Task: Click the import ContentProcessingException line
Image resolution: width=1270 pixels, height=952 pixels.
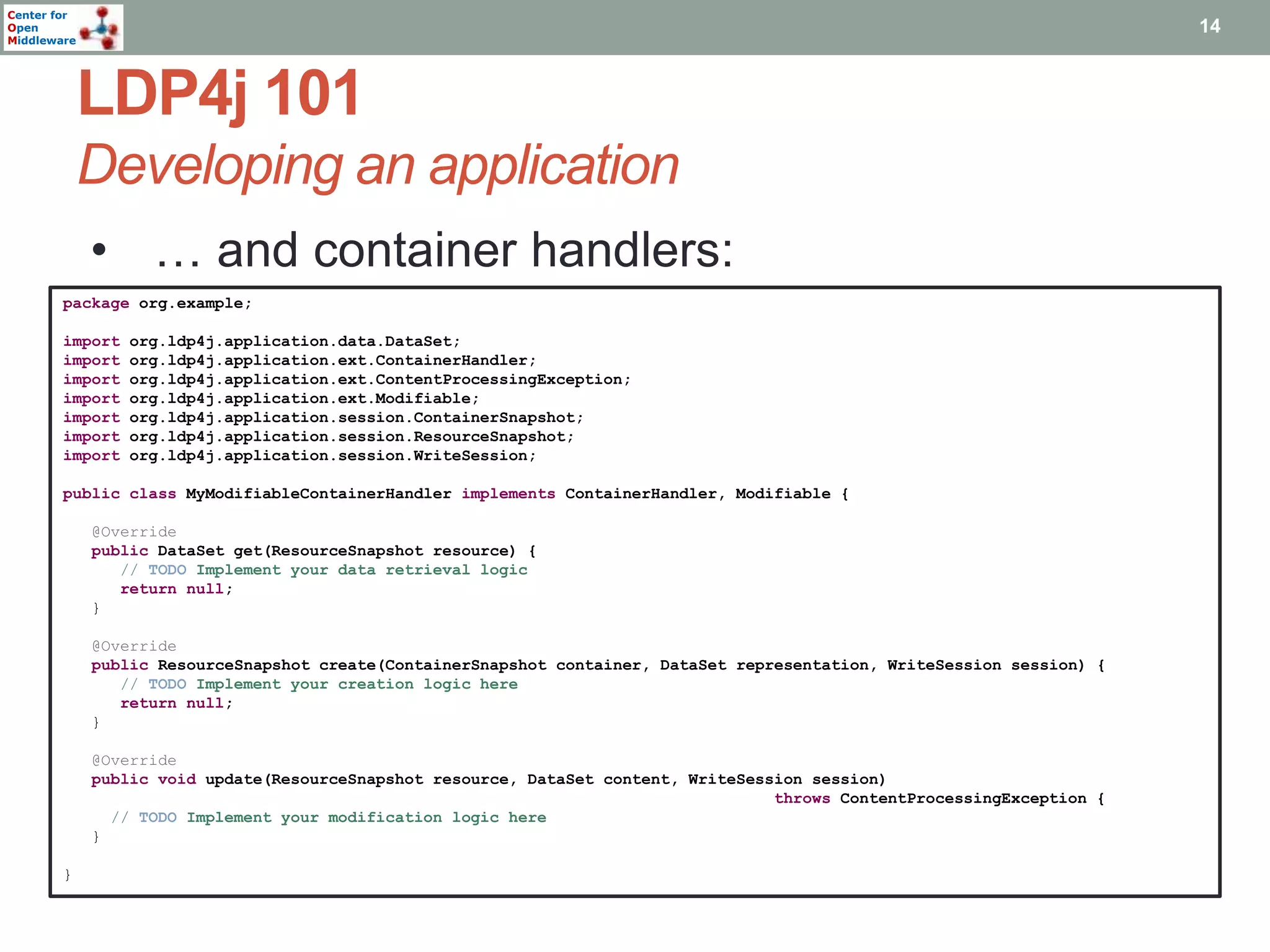Action: click(x=347, y=380)
